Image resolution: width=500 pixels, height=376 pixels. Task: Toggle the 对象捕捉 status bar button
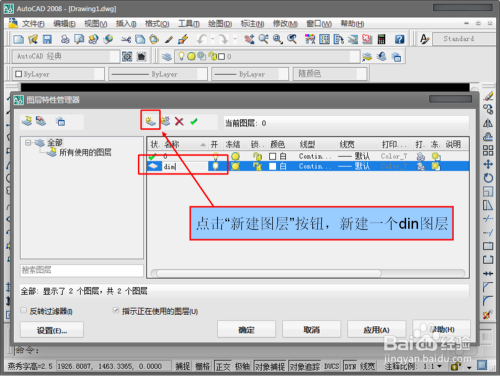pyautogui.click(x=270, y=367)
